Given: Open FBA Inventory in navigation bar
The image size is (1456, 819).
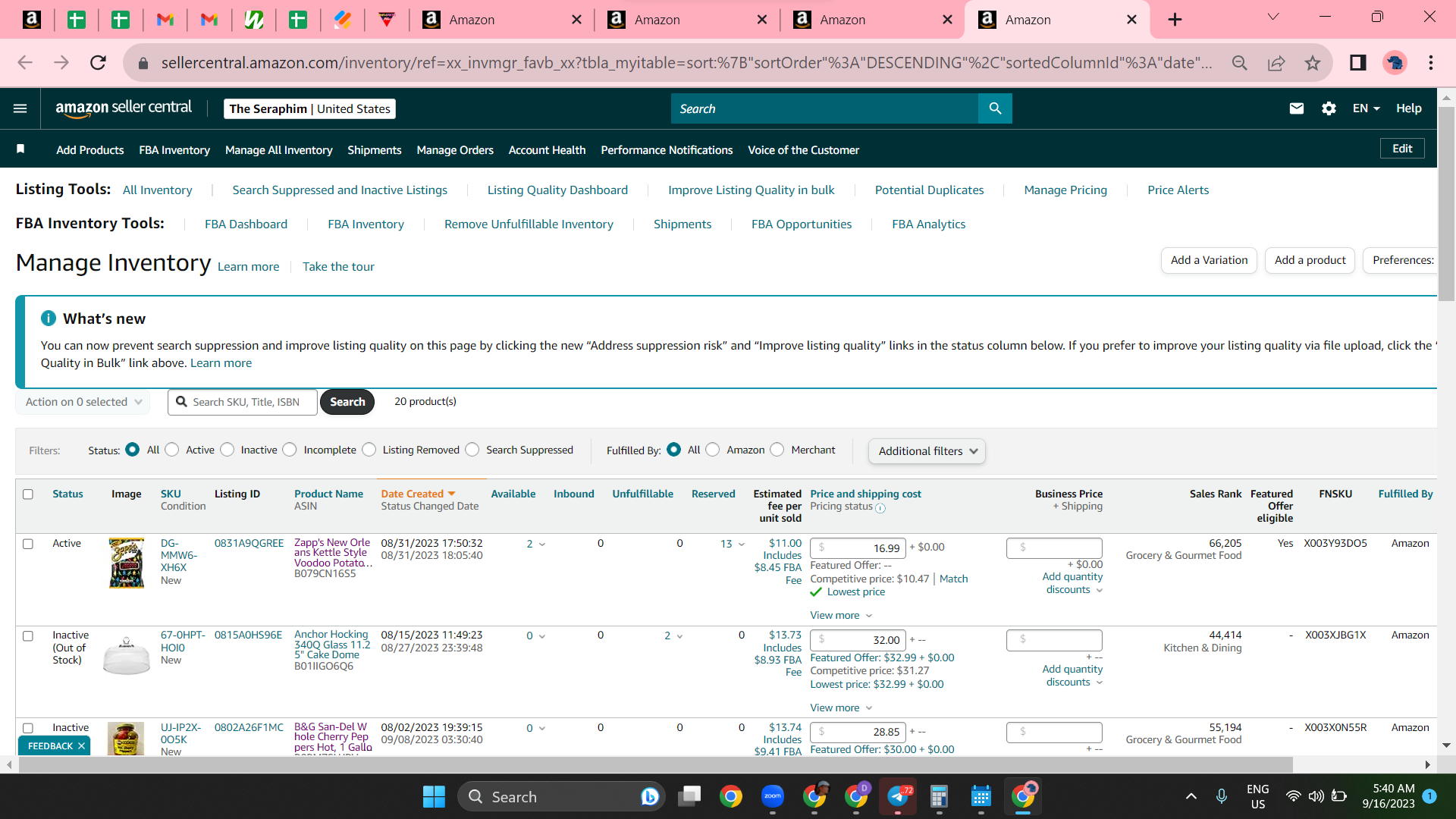Looking at the screenshot, I should (174, 150).
